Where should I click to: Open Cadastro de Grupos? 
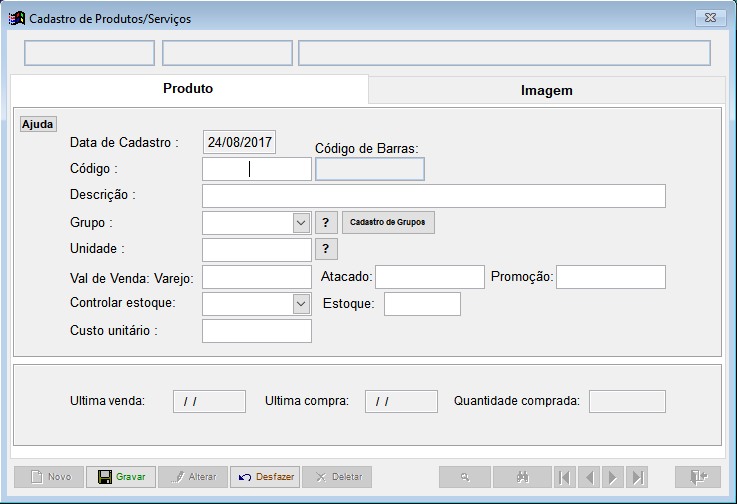click(x=388, y=222)
